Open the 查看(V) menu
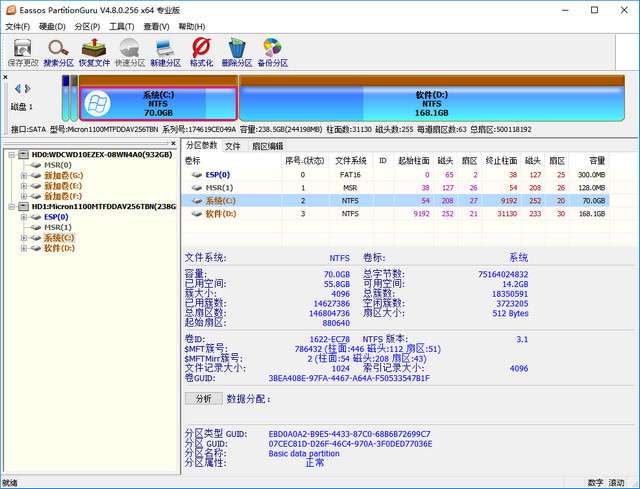 point(156,27)
